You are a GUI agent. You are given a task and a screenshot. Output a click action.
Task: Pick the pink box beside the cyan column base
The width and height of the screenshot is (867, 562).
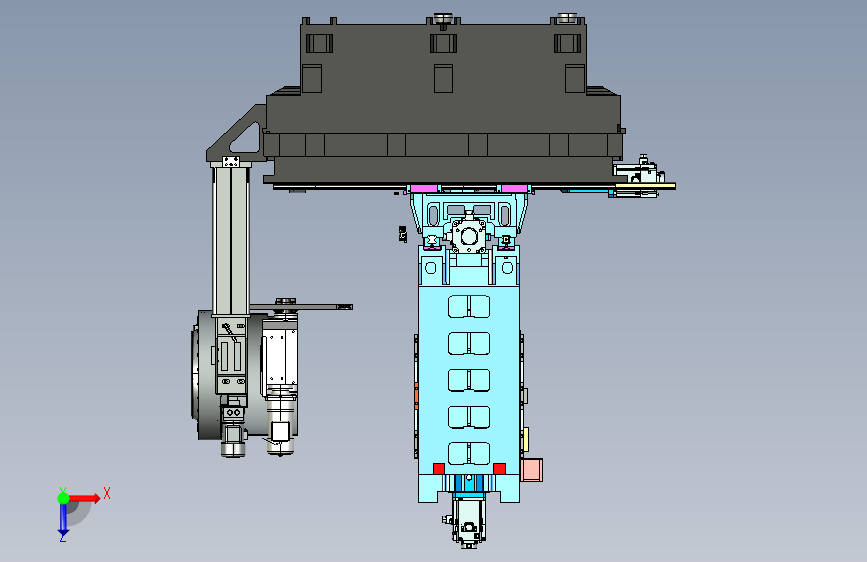531,470
